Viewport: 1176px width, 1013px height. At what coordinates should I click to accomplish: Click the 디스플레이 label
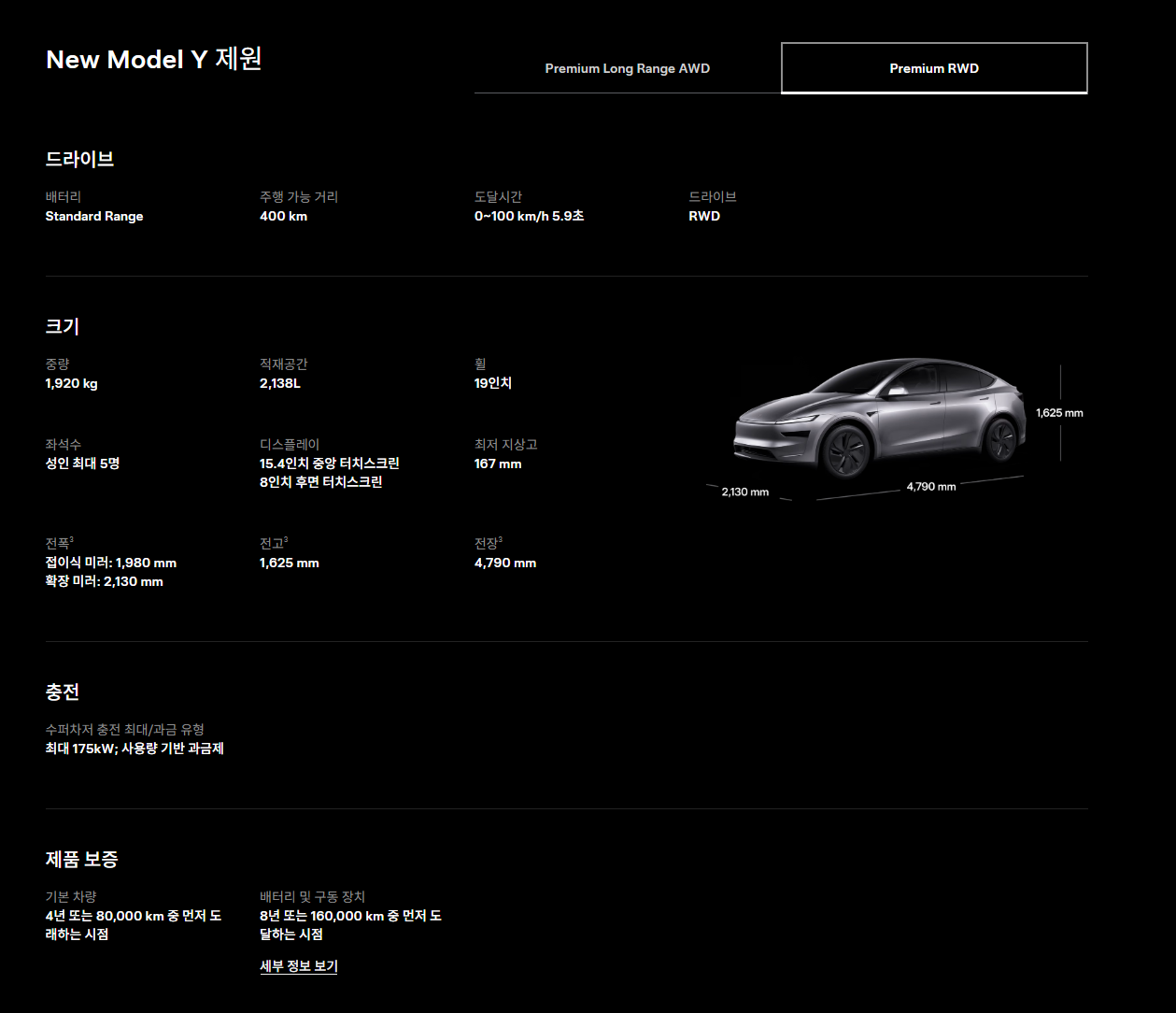[x=290, y=445]
